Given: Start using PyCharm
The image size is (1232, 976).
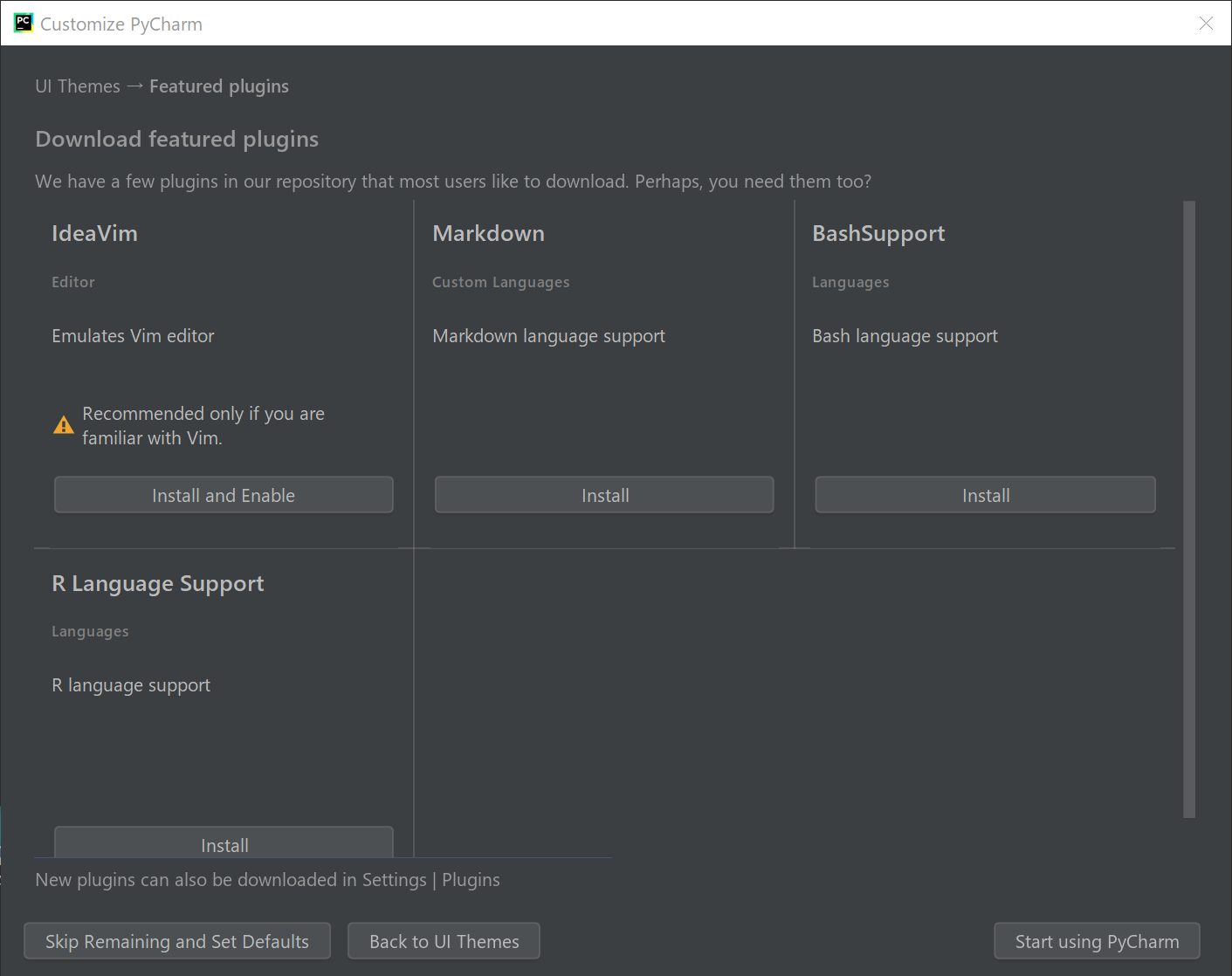Looking at the screenshot, I should coord(1097,941).
